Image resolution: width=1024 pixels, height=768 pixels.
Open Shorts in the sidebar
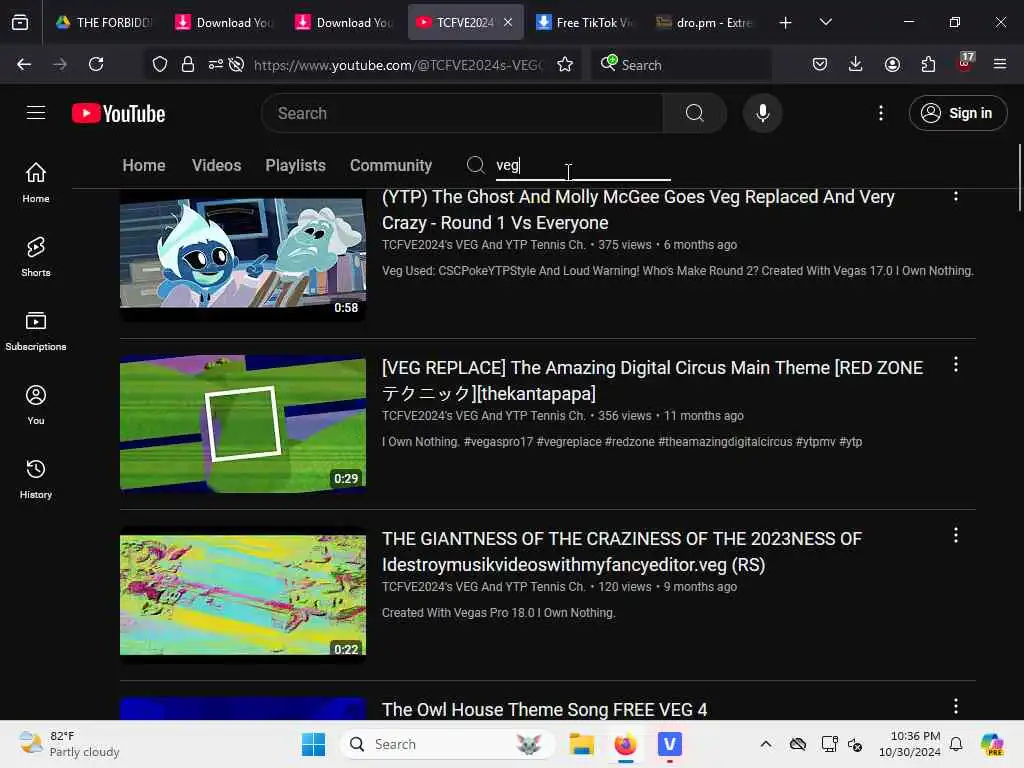(36, 257)
